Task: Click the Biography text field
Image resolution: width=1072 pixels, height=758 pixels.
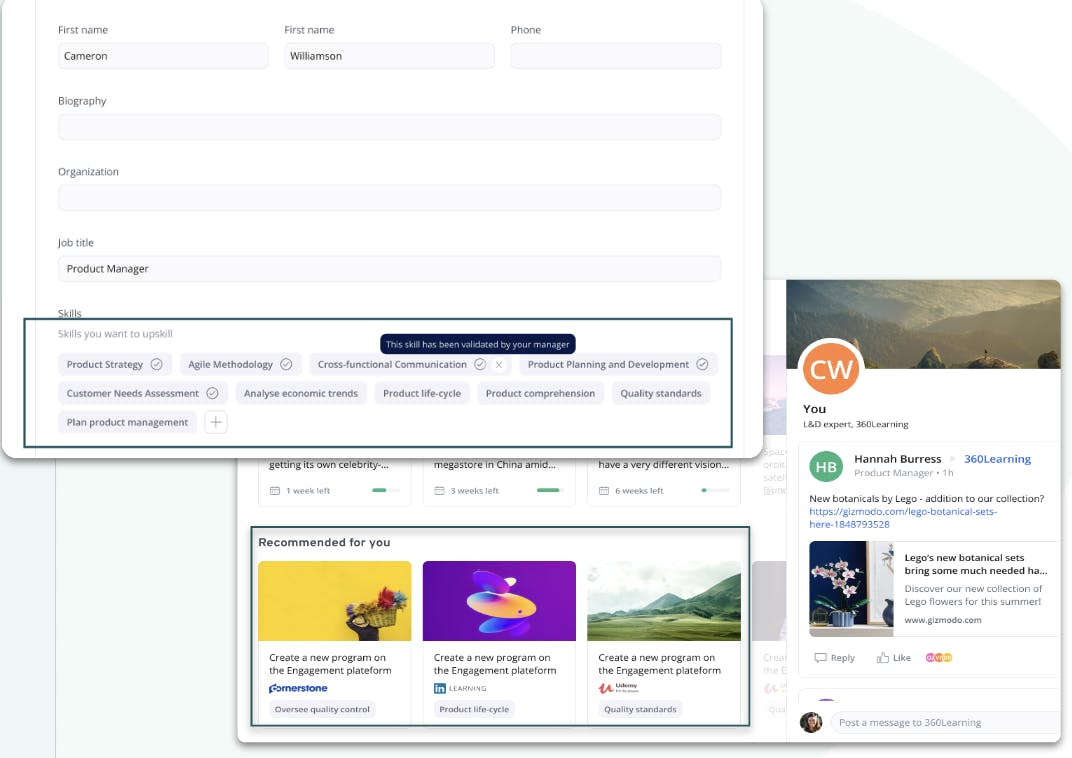Action: pos(389,127)
